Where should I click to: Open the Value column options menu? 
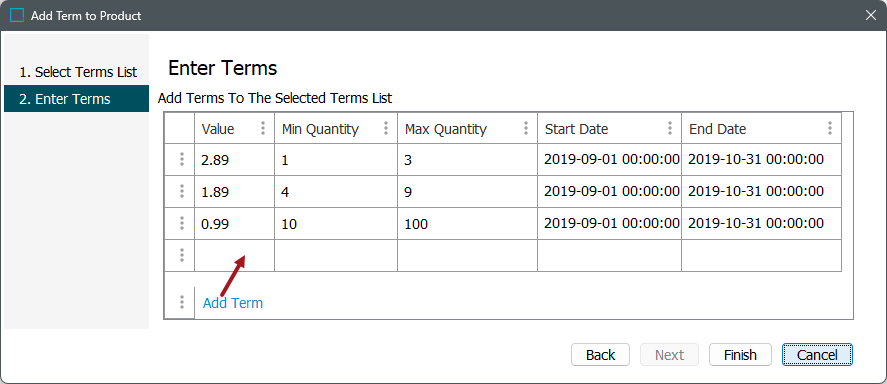(262, 128)
